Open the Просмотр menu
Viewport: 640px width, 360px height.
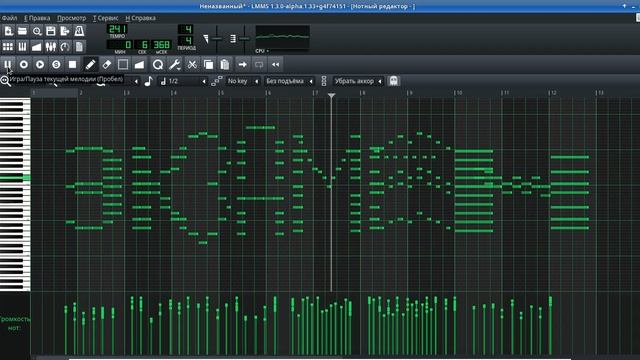tap(71, 18)
